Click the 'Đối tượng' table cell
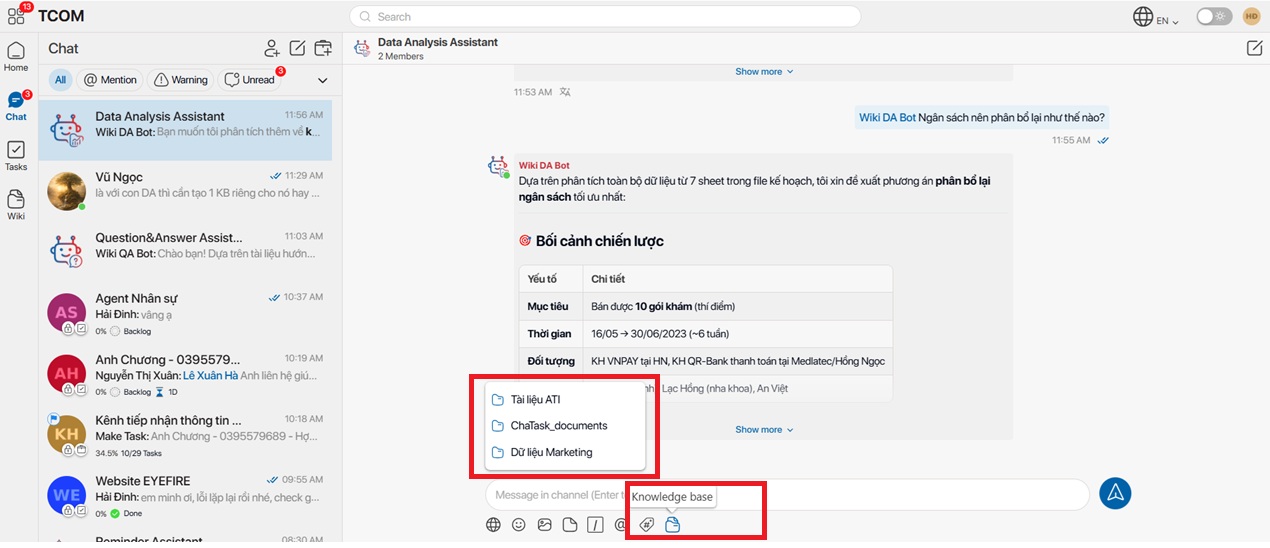 (551, 361)
